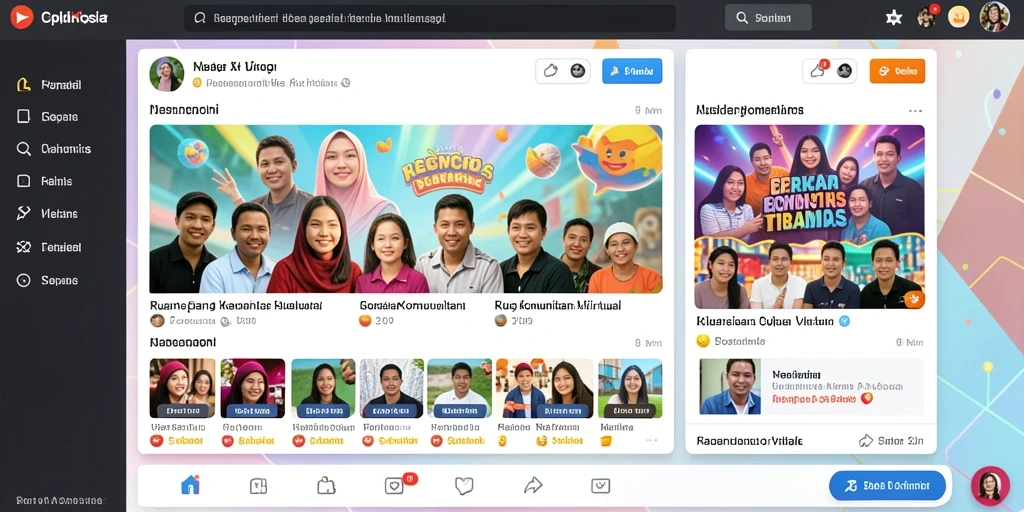Click the checkmark screen icon in bottom bar

600,485
